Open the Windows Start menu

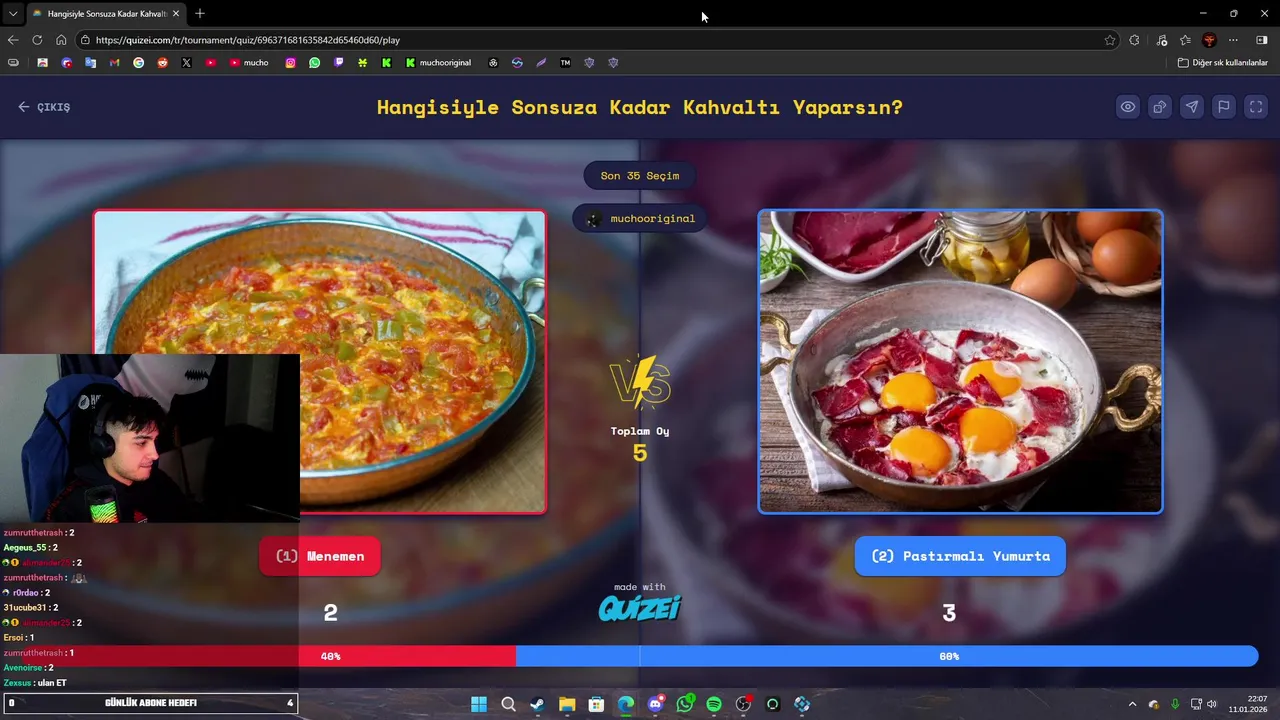[x=479, y=704]
